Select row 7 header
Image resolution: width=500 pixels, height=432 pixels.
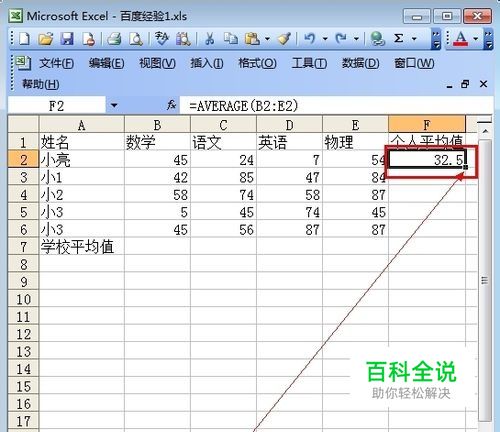click(x=23, y=247)
